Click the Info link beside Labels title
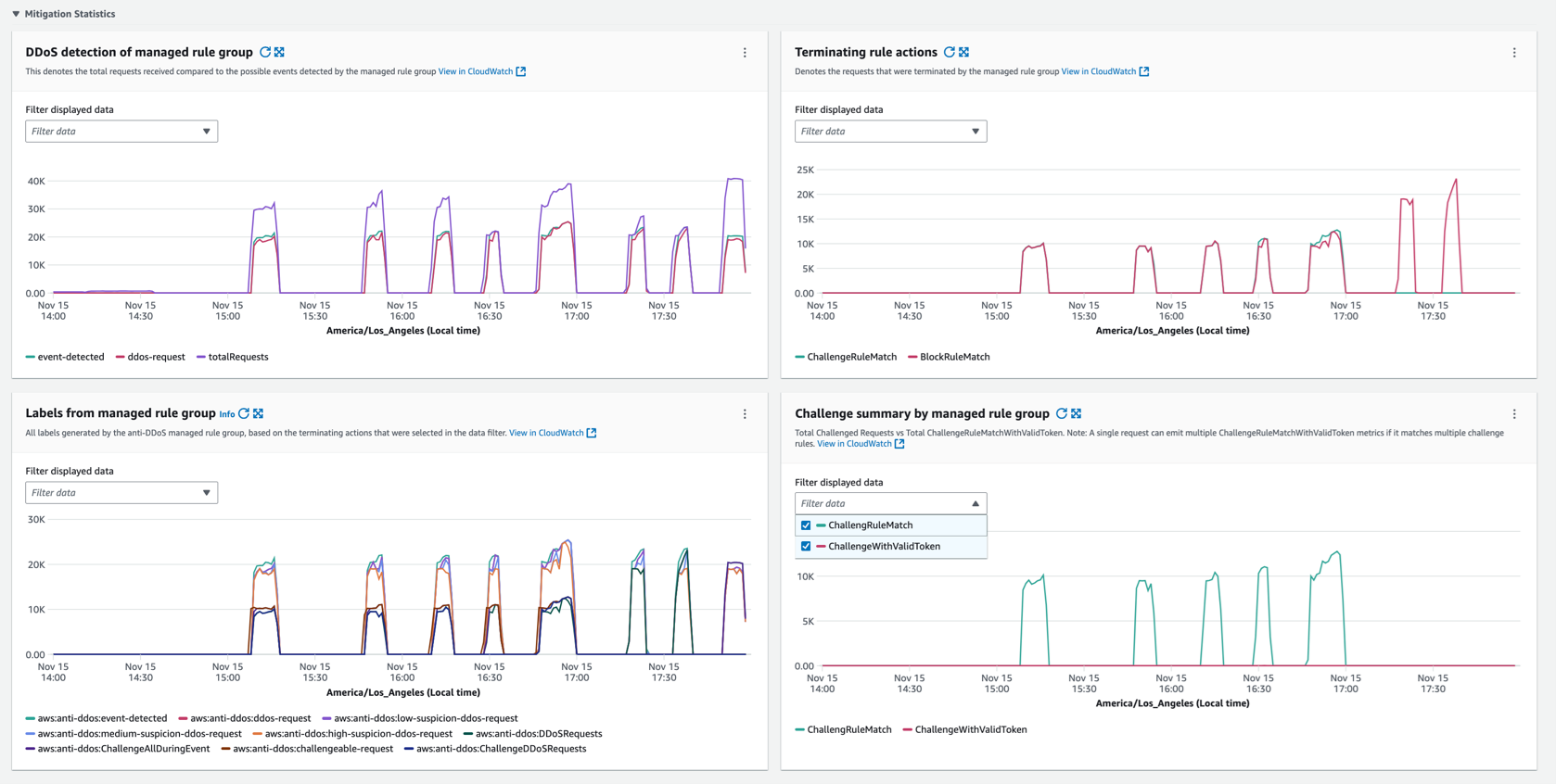This screenshot has width=1556, height=784. (227, 414)
